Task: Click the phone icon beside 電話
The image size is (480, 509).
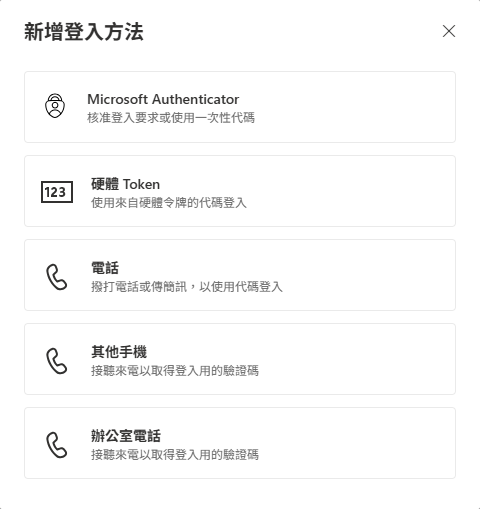Action: 56,277
